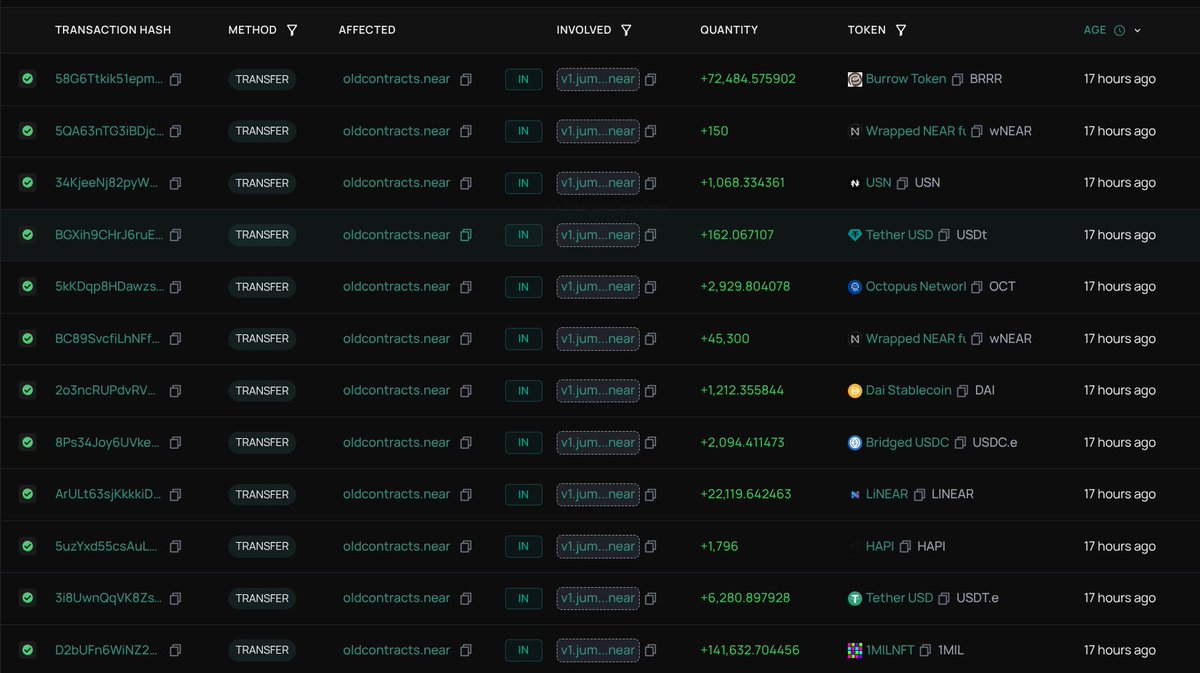Screen dimensions: 1200x673
Task: Visit the oldcontracts.near account page
Action: (395, 79)
